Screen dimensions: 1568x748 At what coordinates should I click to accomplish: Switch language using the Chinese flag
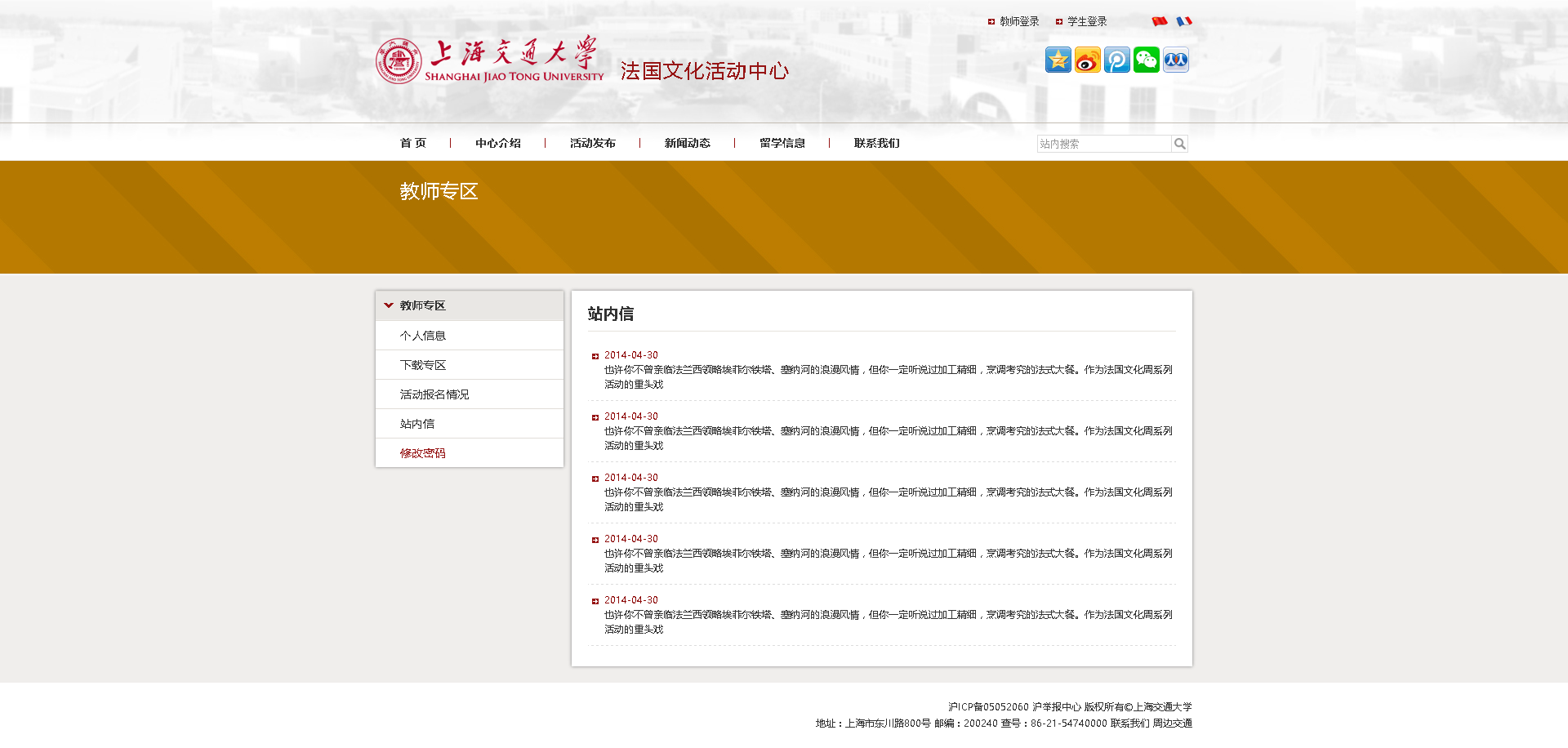1159,21
